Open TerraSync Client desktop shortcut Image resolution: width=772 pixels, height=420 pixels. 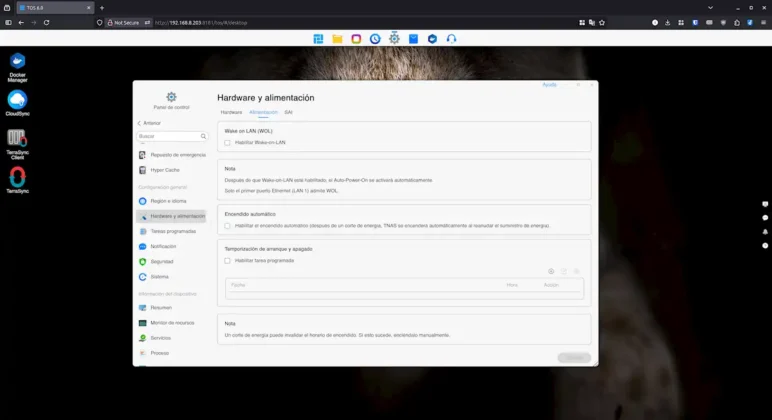pyautogui.click(x=17, y=139)
